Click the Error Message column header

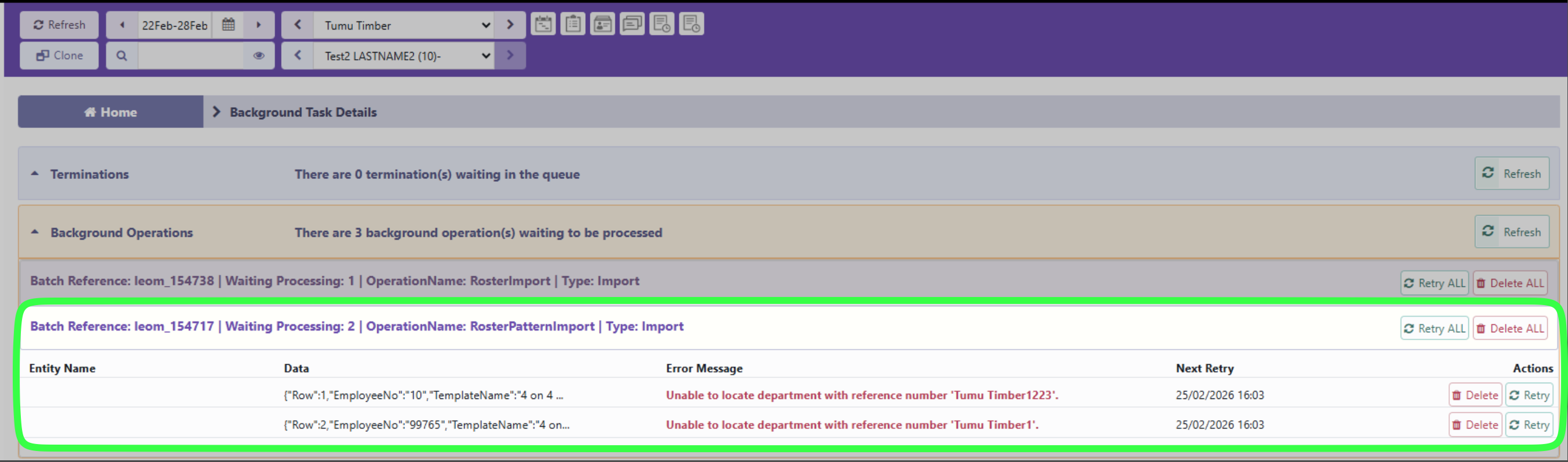pos(704,368)
